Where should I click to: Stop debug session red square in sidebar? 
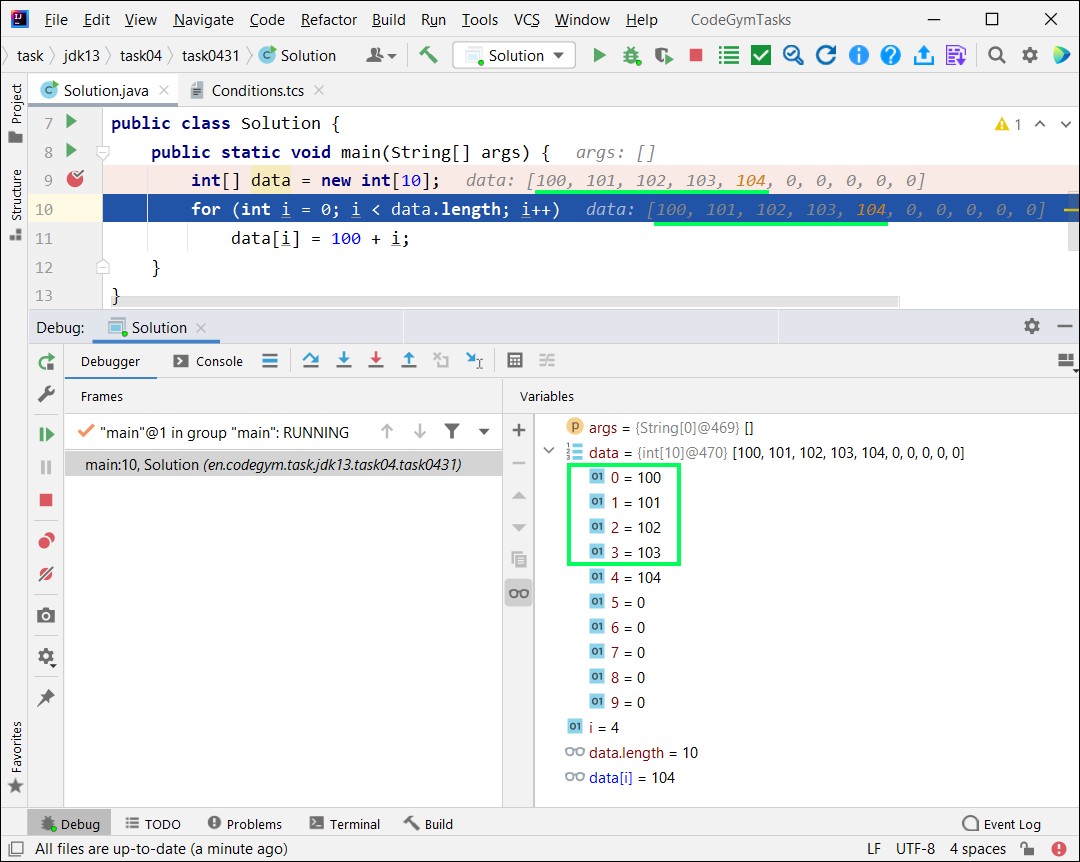tap(46, 500)
